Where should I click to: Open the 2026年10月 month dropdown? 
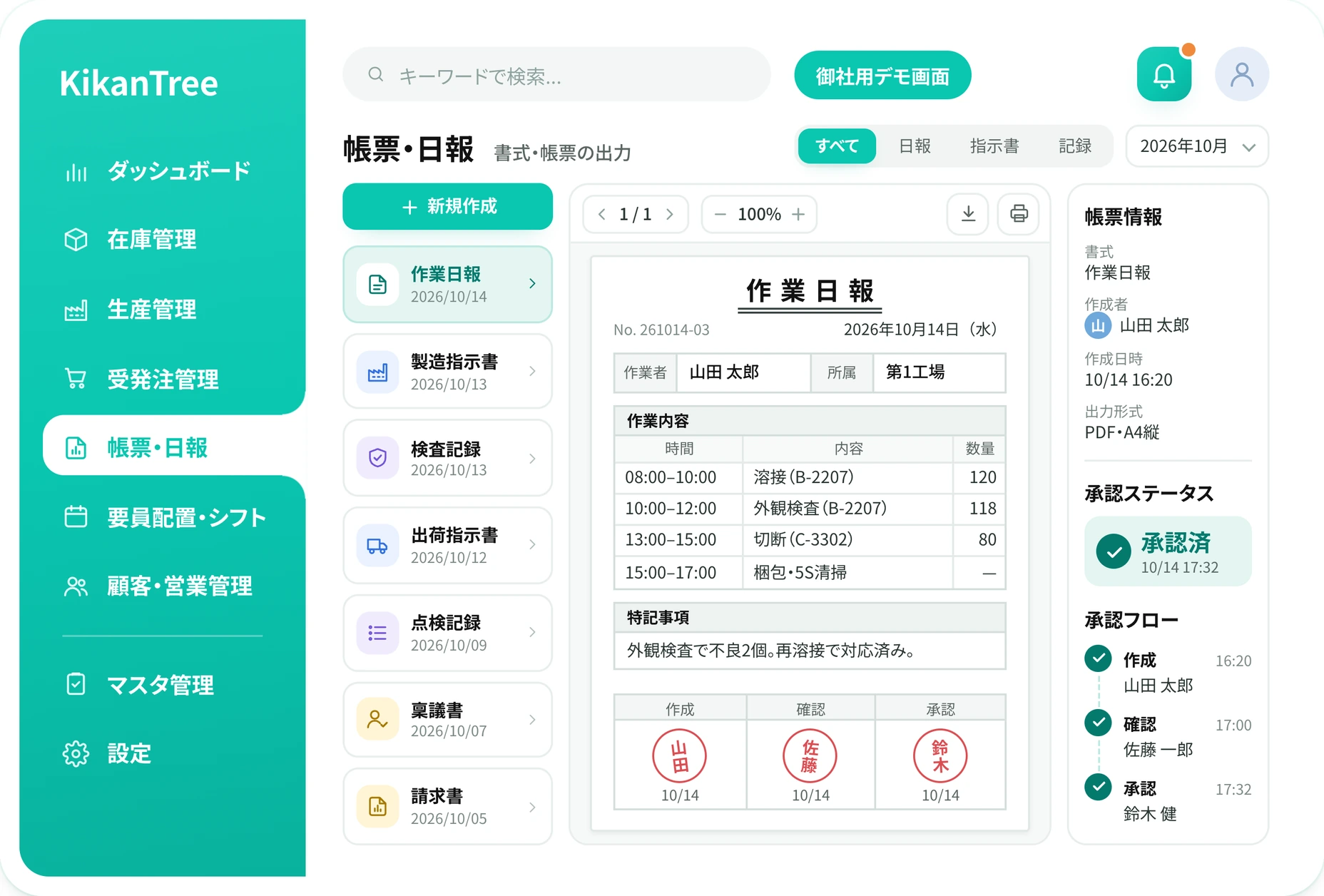1197,146
